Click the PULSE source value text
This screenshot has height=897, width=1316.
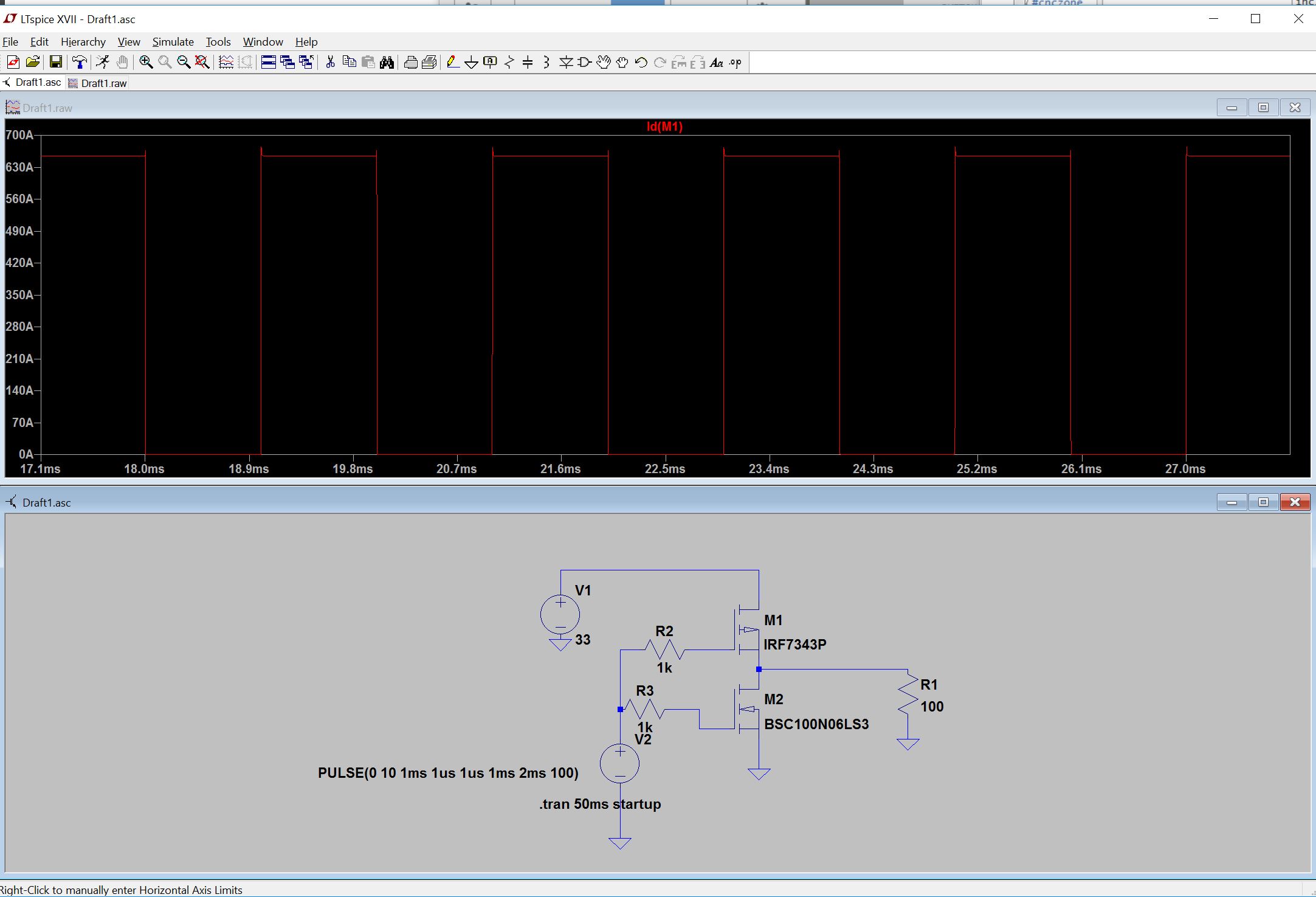448,773
